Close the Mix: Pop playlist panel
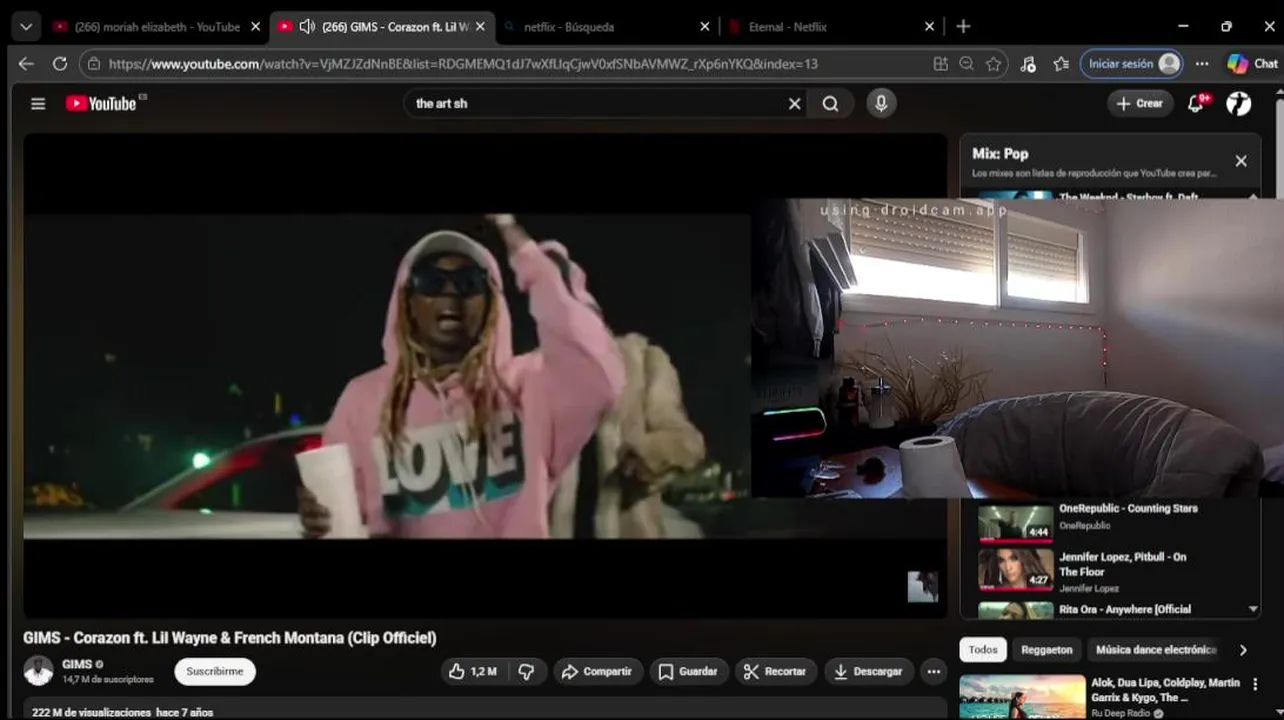This screenshot has height=720, width=1284. click(x=1241, y=160)
